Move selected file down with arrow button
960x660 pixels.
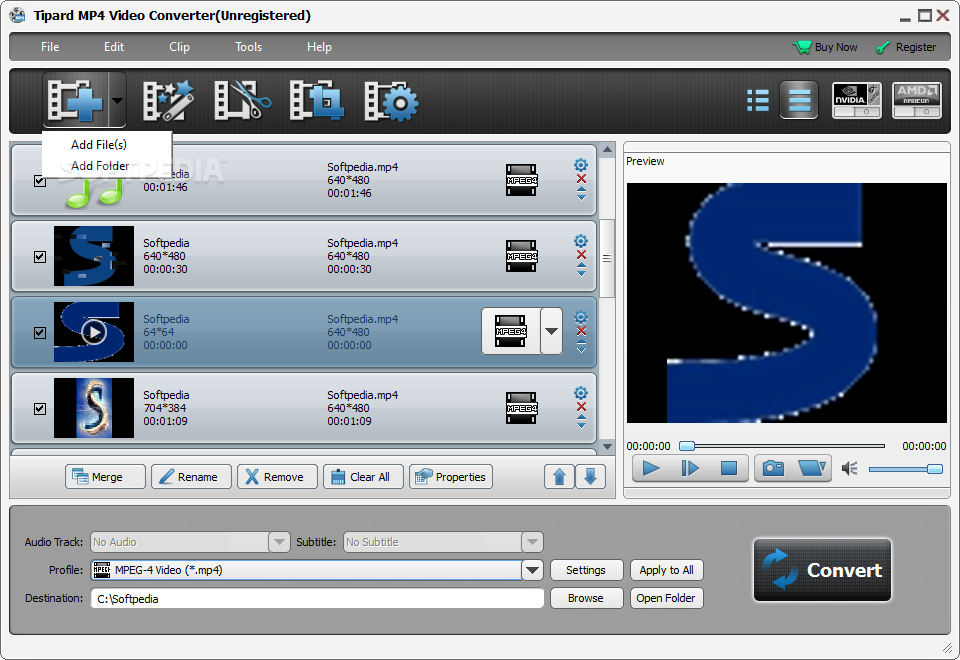pos(590,476)
